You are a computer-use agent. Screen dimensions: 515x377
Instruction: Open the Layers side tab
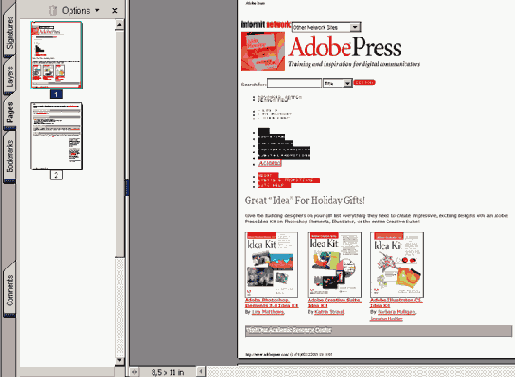[x=10, y=76]
